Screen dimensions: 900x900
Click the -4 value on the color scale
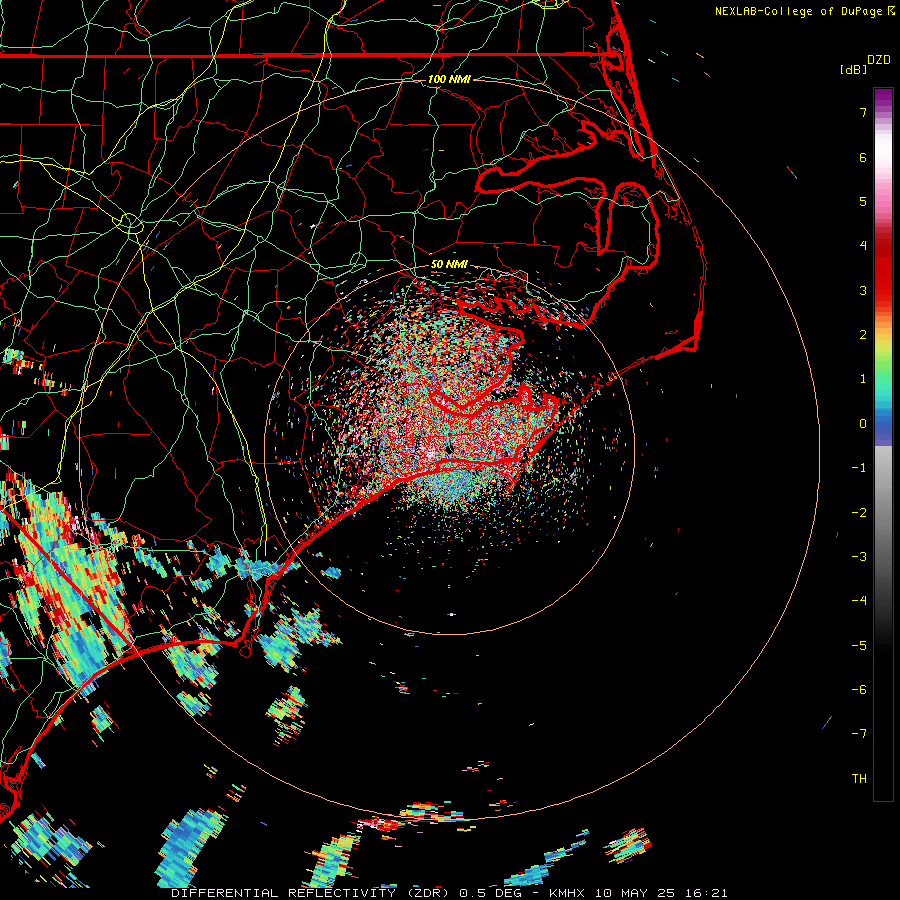click(x=859, y=601)
